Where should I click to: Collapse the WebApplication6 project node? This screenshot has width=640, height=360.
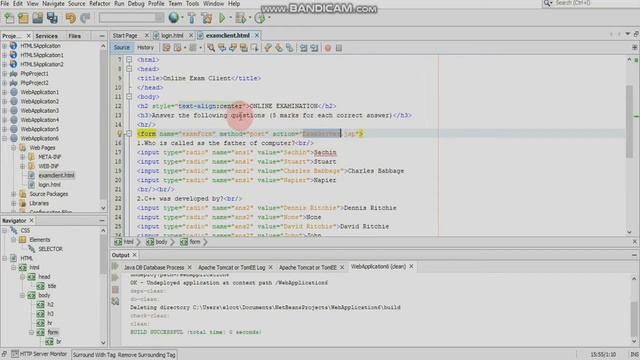click(4, 138)
